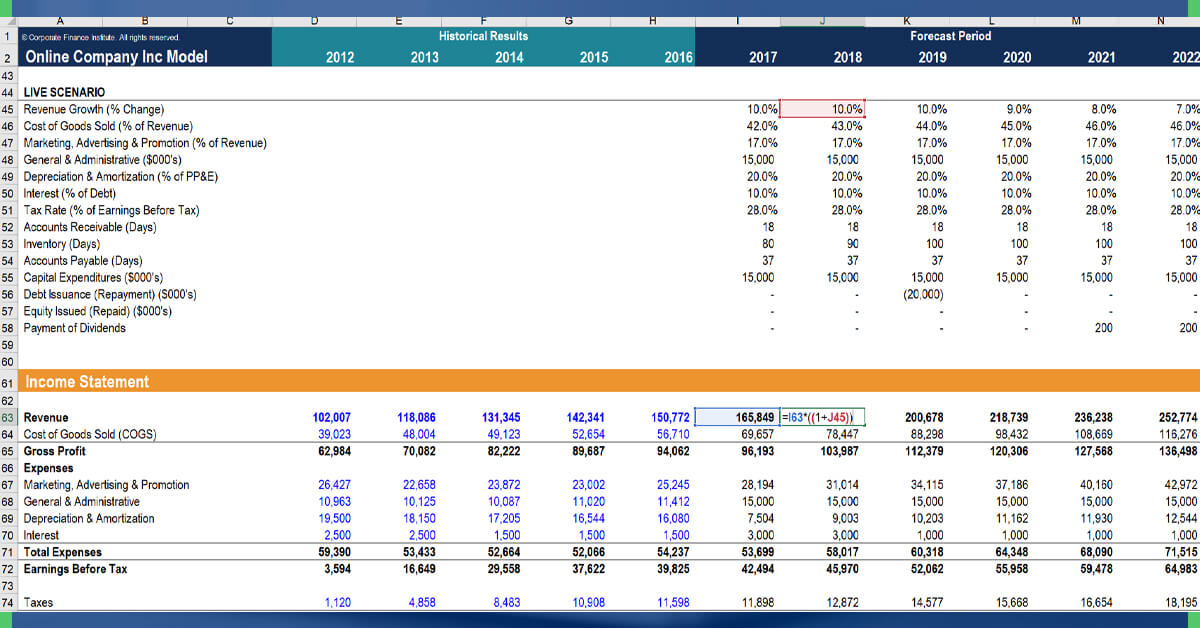Click 2019 Cost of Goods Sold percent 44.0%
This screenshot has width=1200, height=628.
(x=931, y=126)
